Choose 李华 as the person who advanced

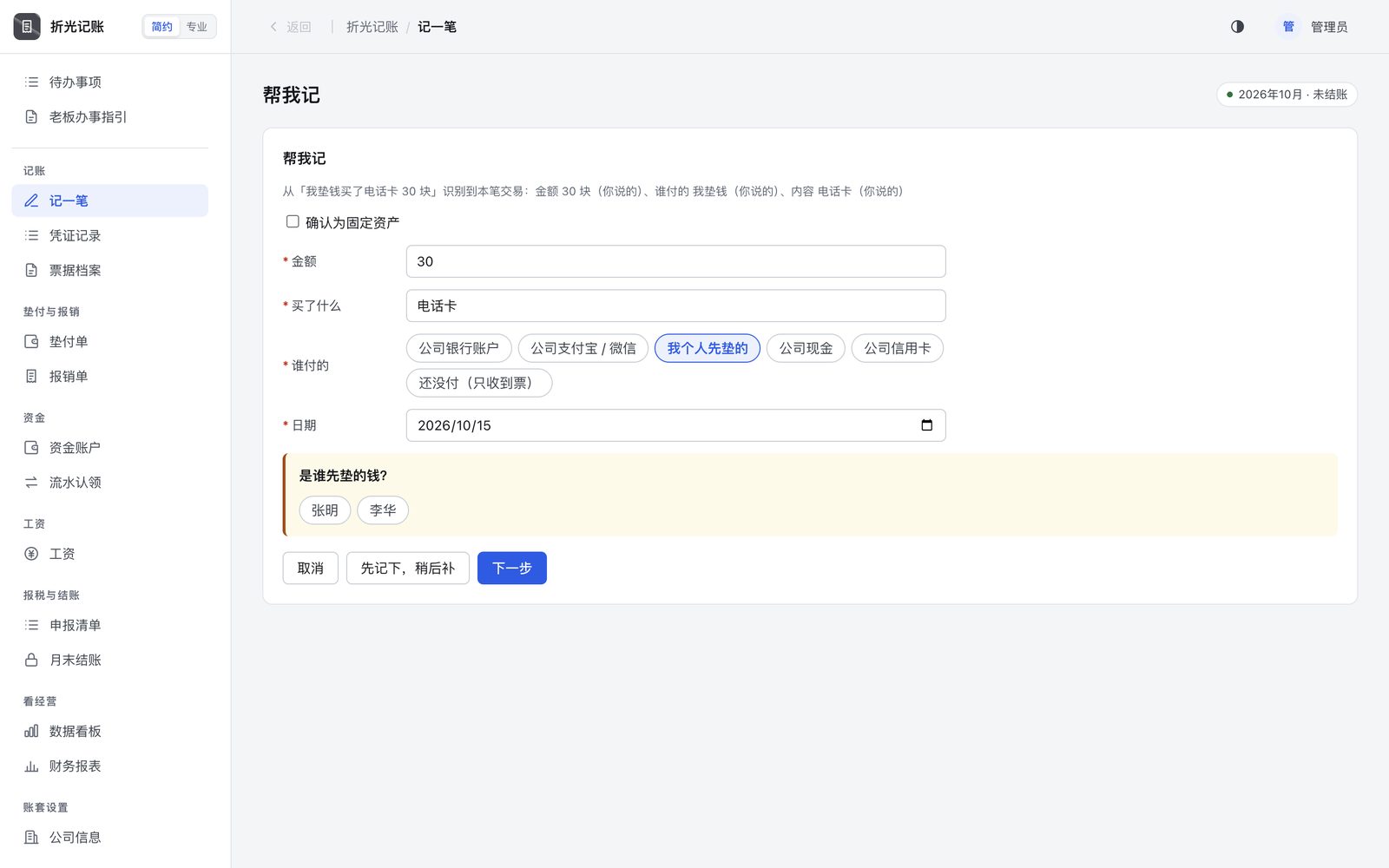(383, 510)
